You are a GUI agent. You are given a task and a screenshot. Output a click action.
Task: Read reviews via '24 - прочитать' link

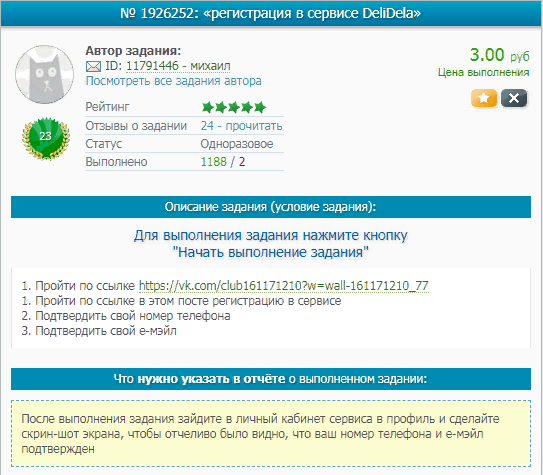coord(241,125)
